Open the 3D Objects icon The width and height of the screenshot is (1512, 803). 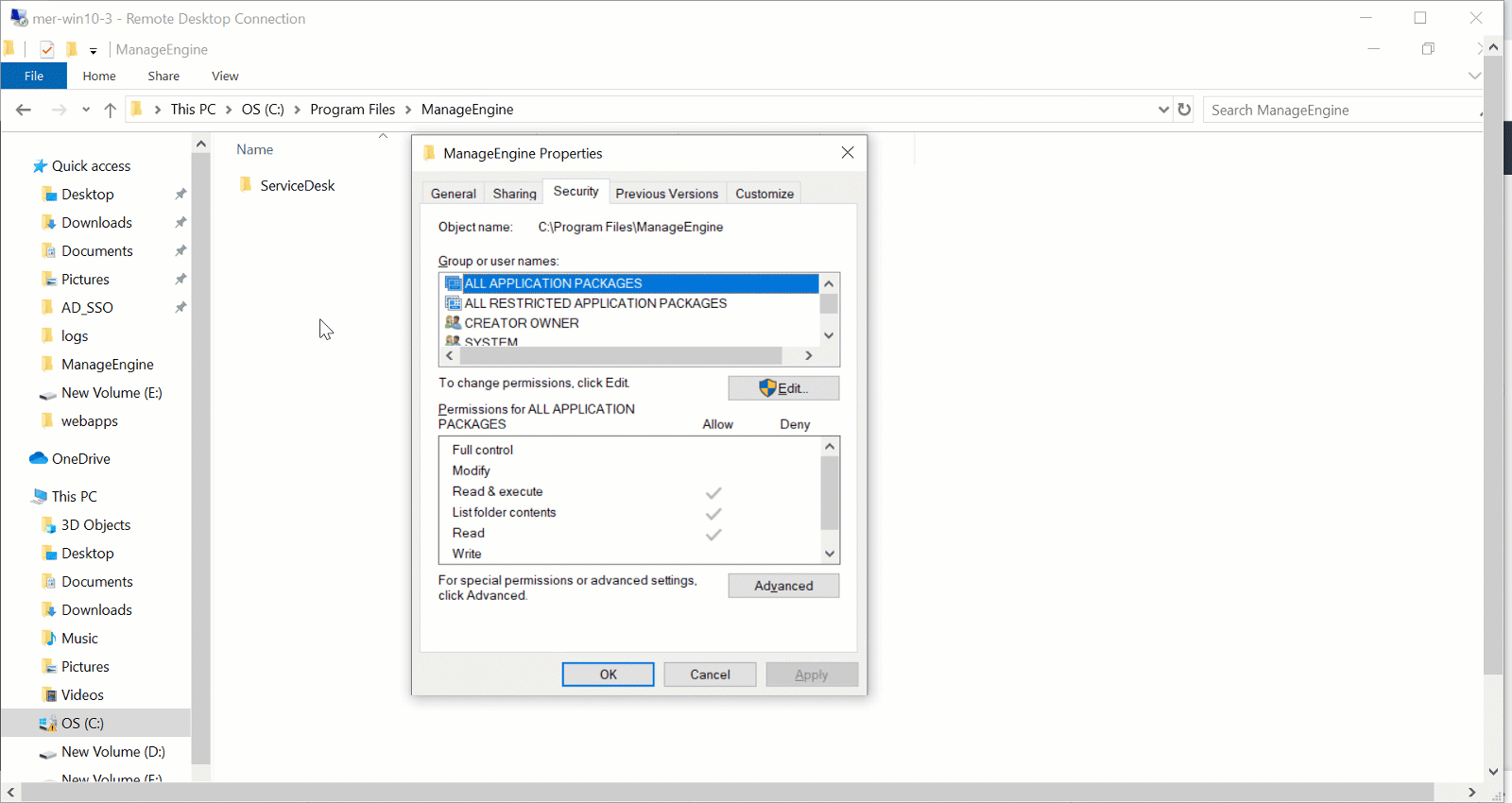pyautogui.click(x=49, y=525)
